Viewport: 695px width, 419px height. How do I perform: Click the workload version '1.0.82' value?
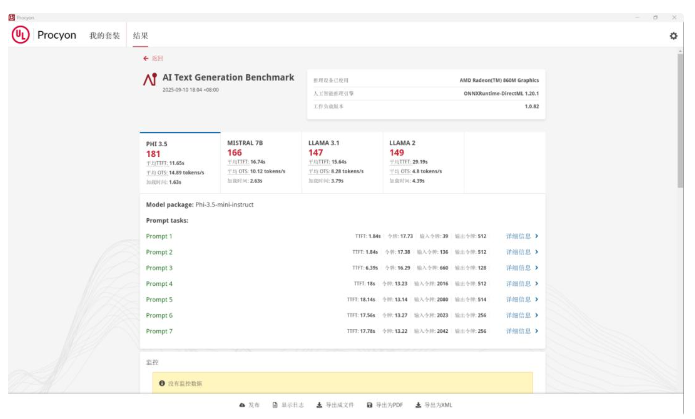coord(532,106)
